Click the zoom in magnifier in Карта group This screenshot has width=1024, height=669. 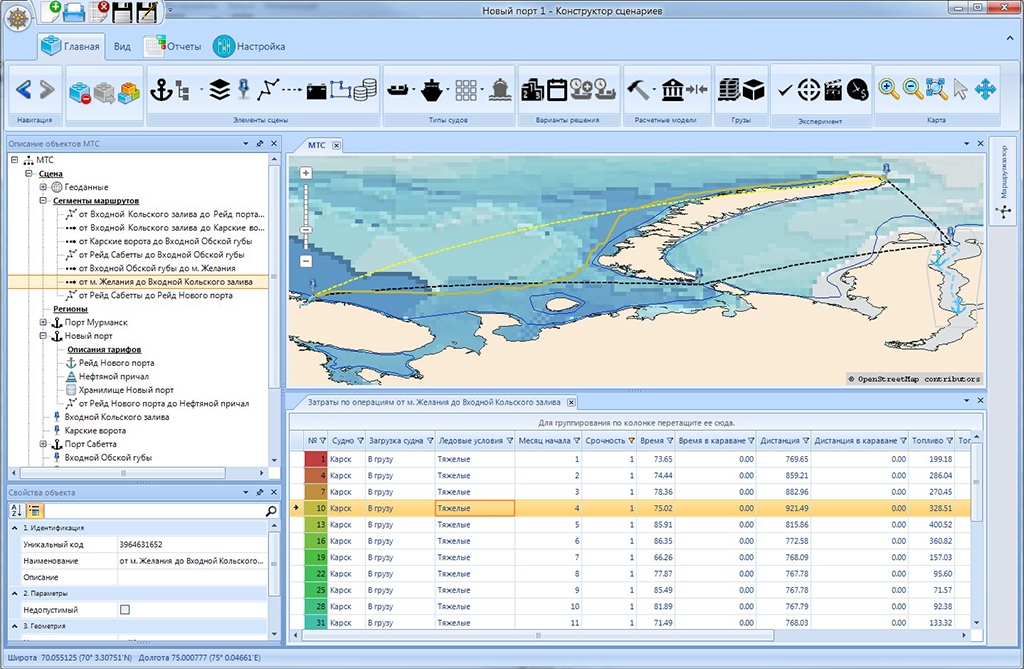coord(887,89)
